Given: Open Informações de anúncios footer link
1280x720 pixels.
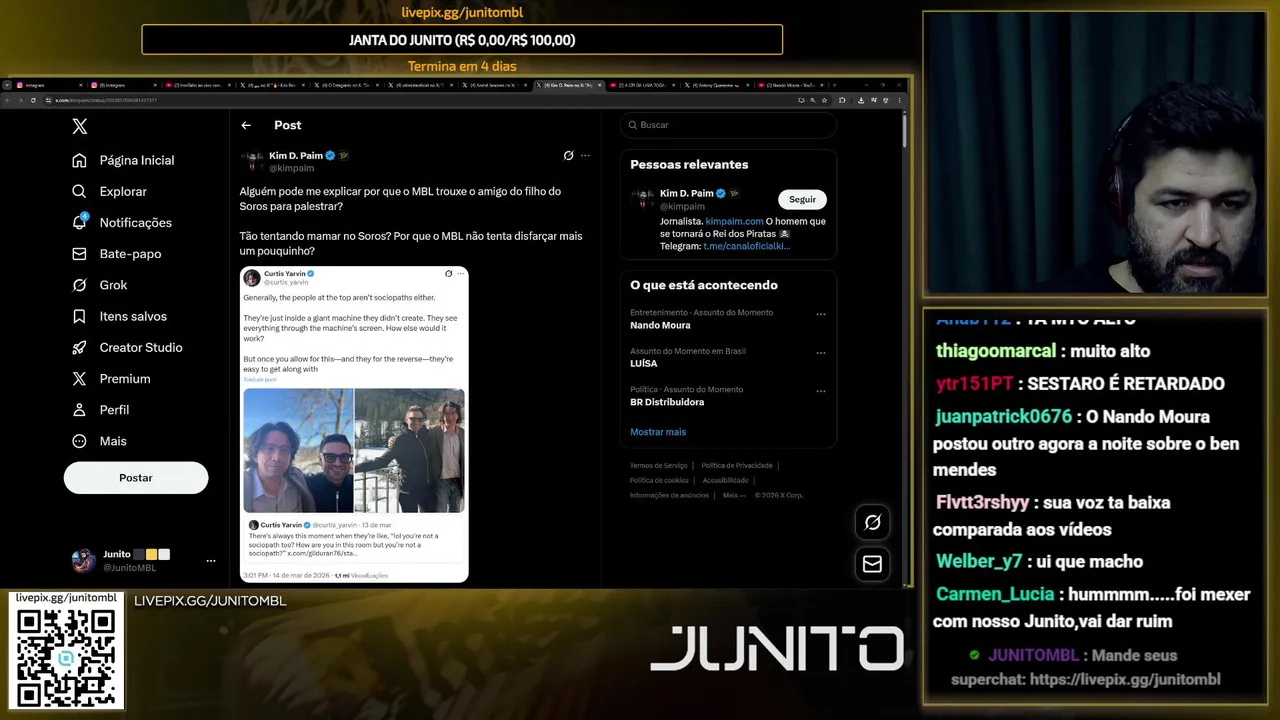Looking at the screenshot, I should tap(669, 495).
